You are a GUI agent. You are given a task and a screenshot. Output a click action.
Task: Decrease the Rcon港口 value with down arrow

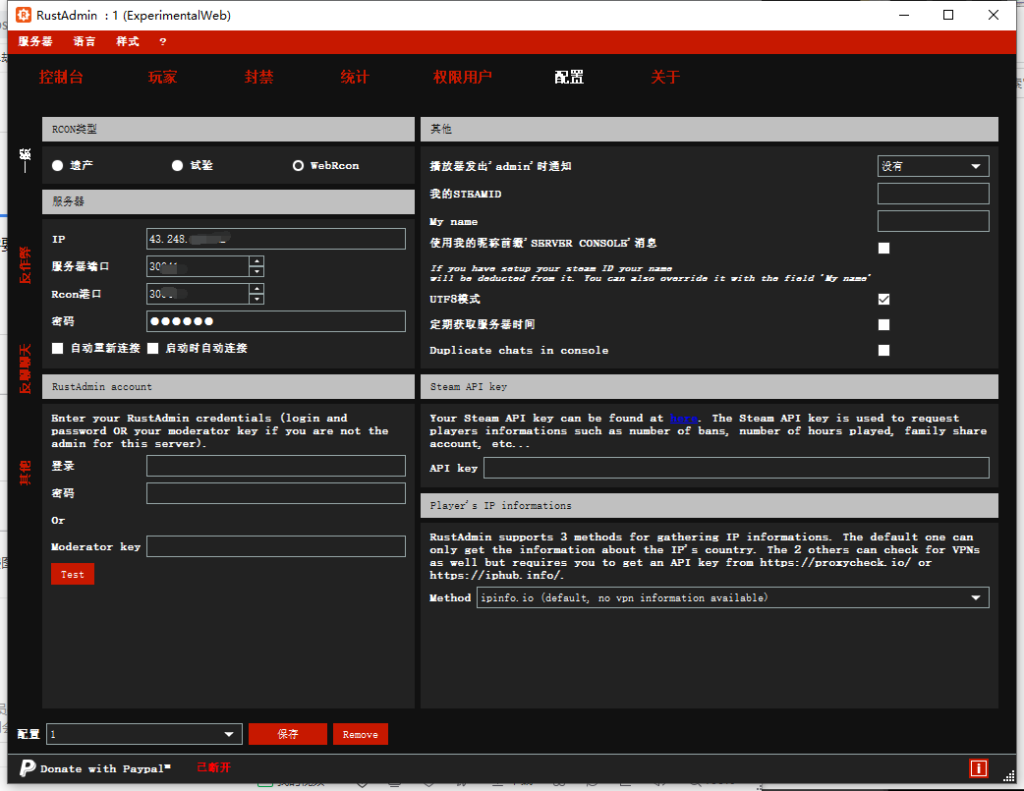[x=257, y=299]
